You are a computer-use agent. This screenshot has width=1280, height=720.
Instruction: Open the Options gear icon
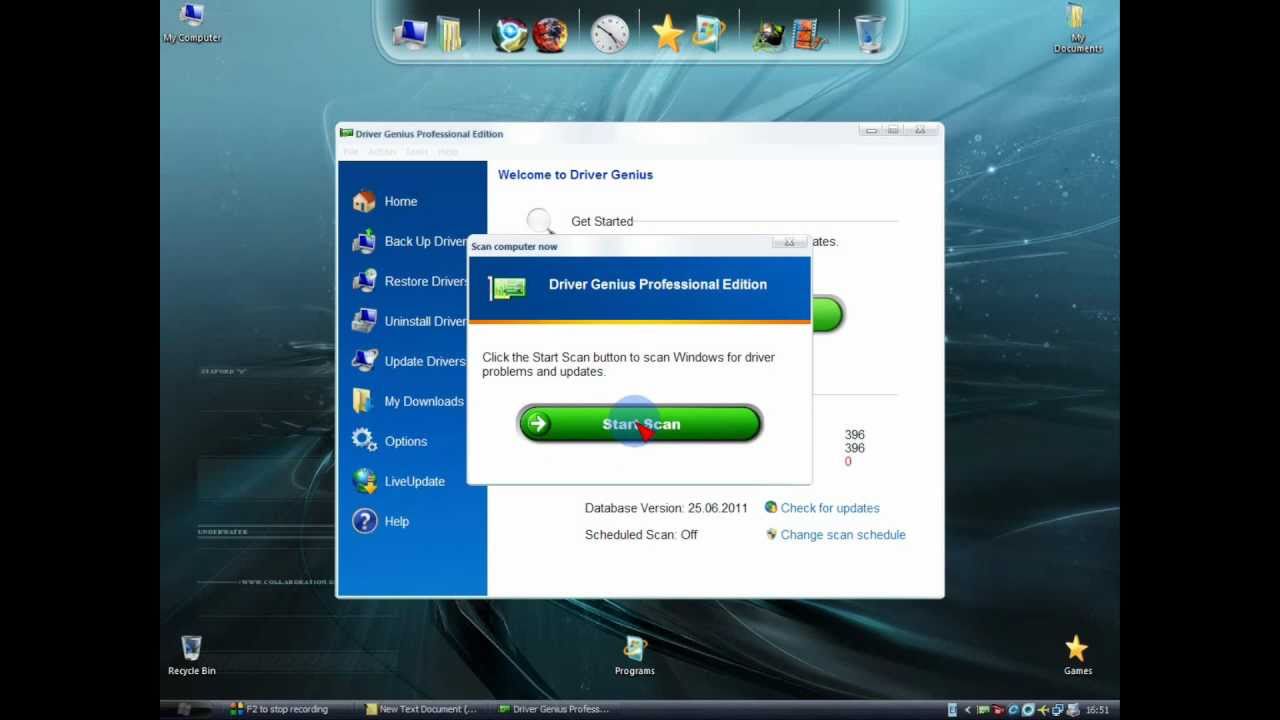364,441
